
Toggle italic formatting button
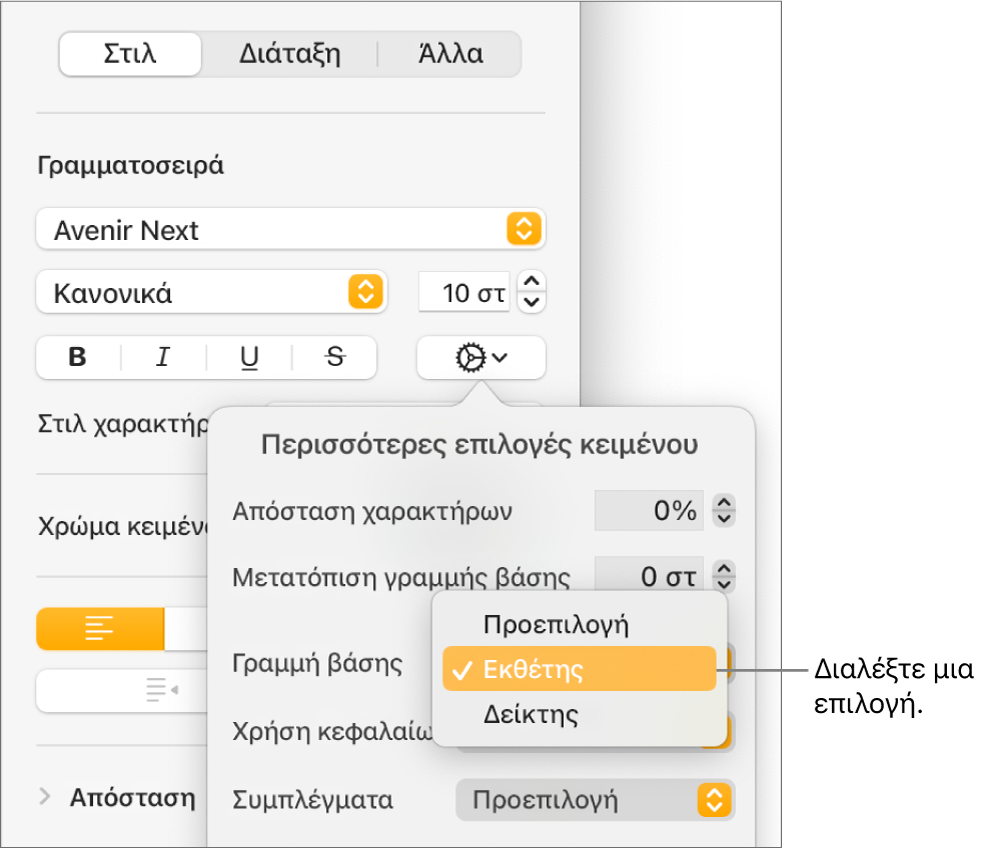pos(163,357)
